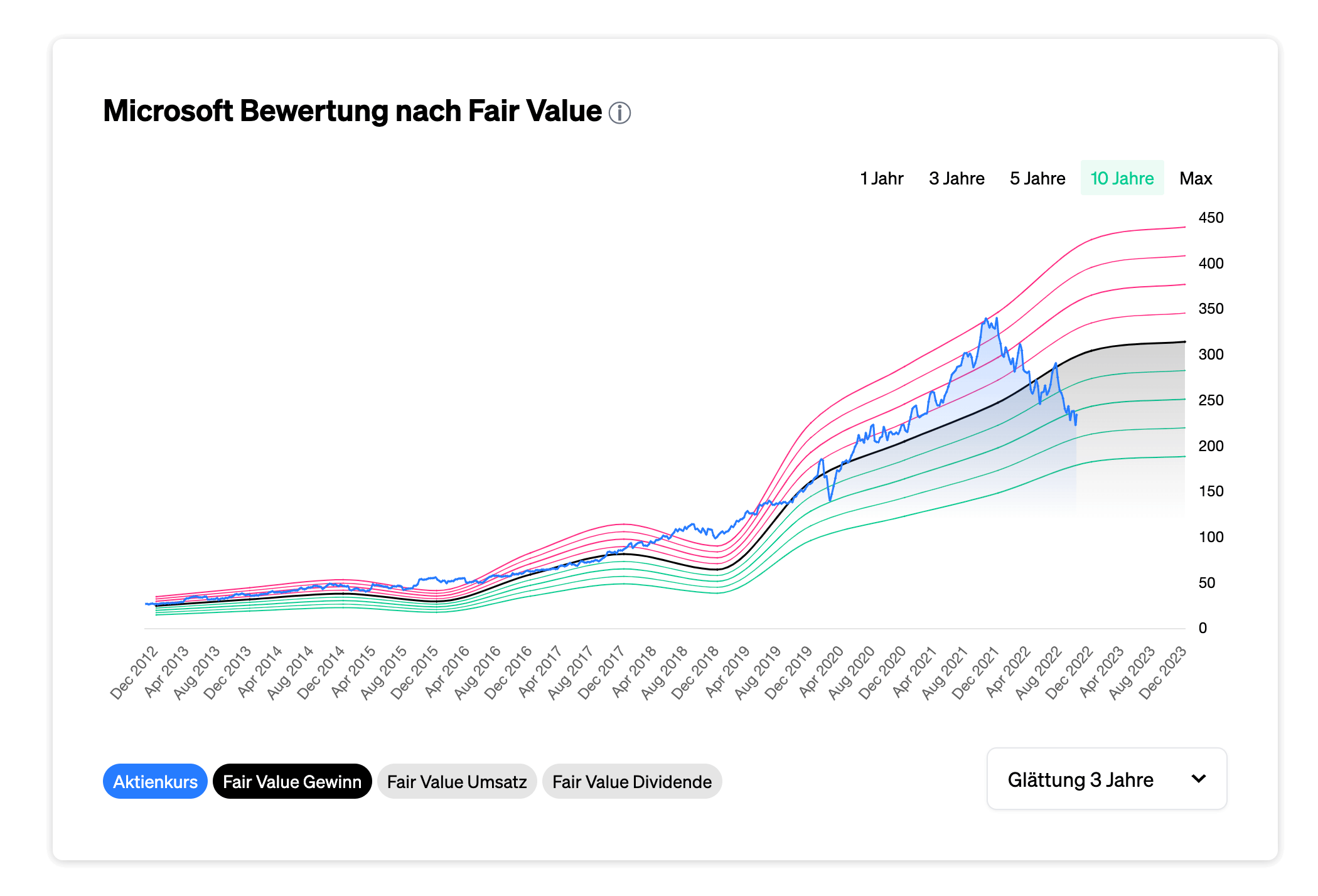Click the Apr 2023 x-axis label
The height and width of the screenshot is (896, 1318).
(x=1102, y=672)
